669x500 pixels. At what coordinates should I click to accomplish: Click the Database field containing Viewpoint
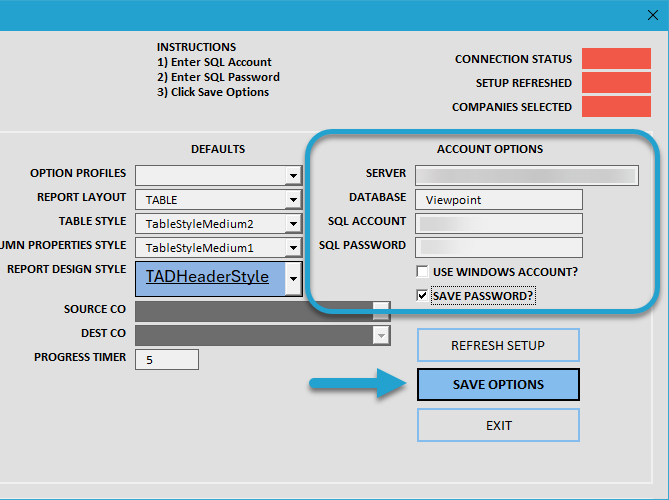click(498, 199)
